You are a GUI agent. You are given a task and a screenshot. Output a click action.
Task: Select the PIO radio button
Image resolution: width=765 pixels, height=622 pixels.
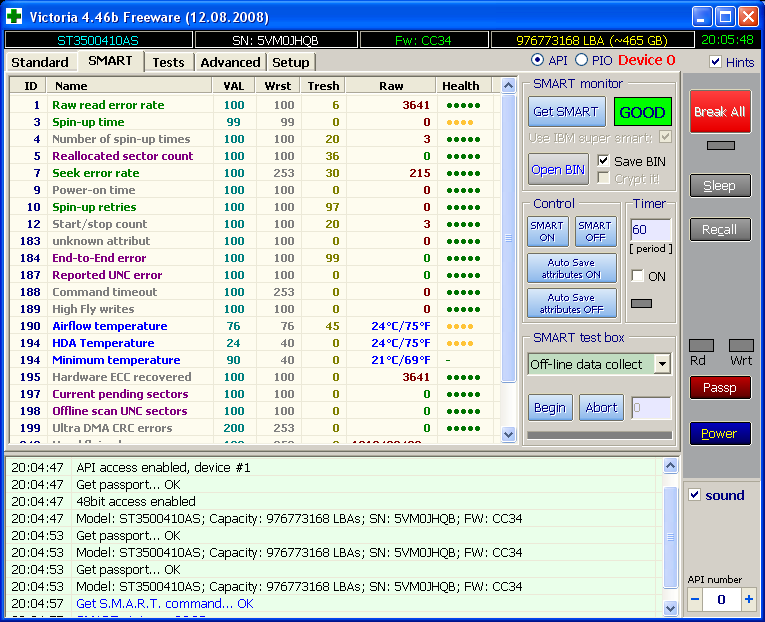[x=581, y=61]
